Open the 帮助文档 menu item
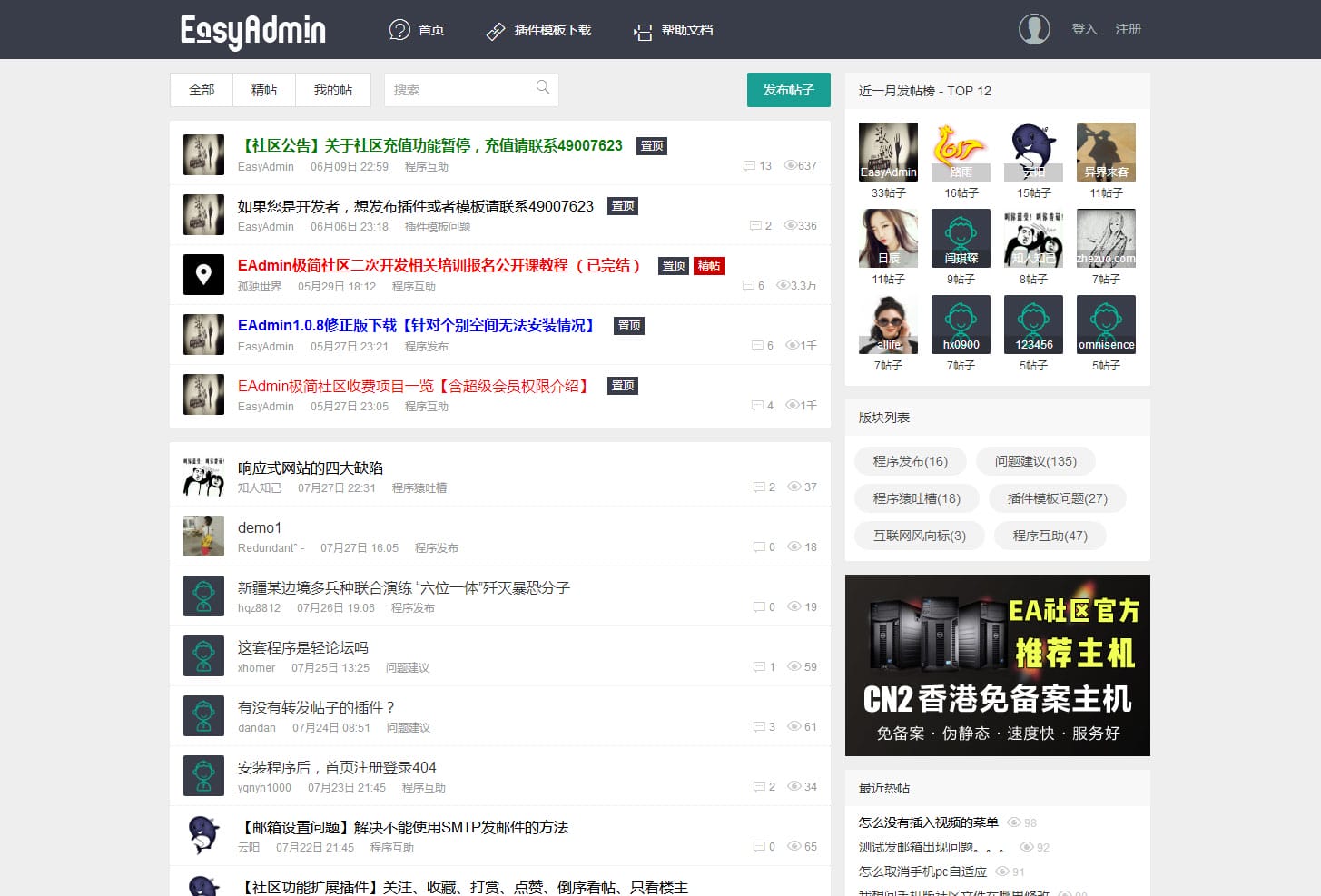The width and height of the screenshot is (1321, 896). click(687, 29)
